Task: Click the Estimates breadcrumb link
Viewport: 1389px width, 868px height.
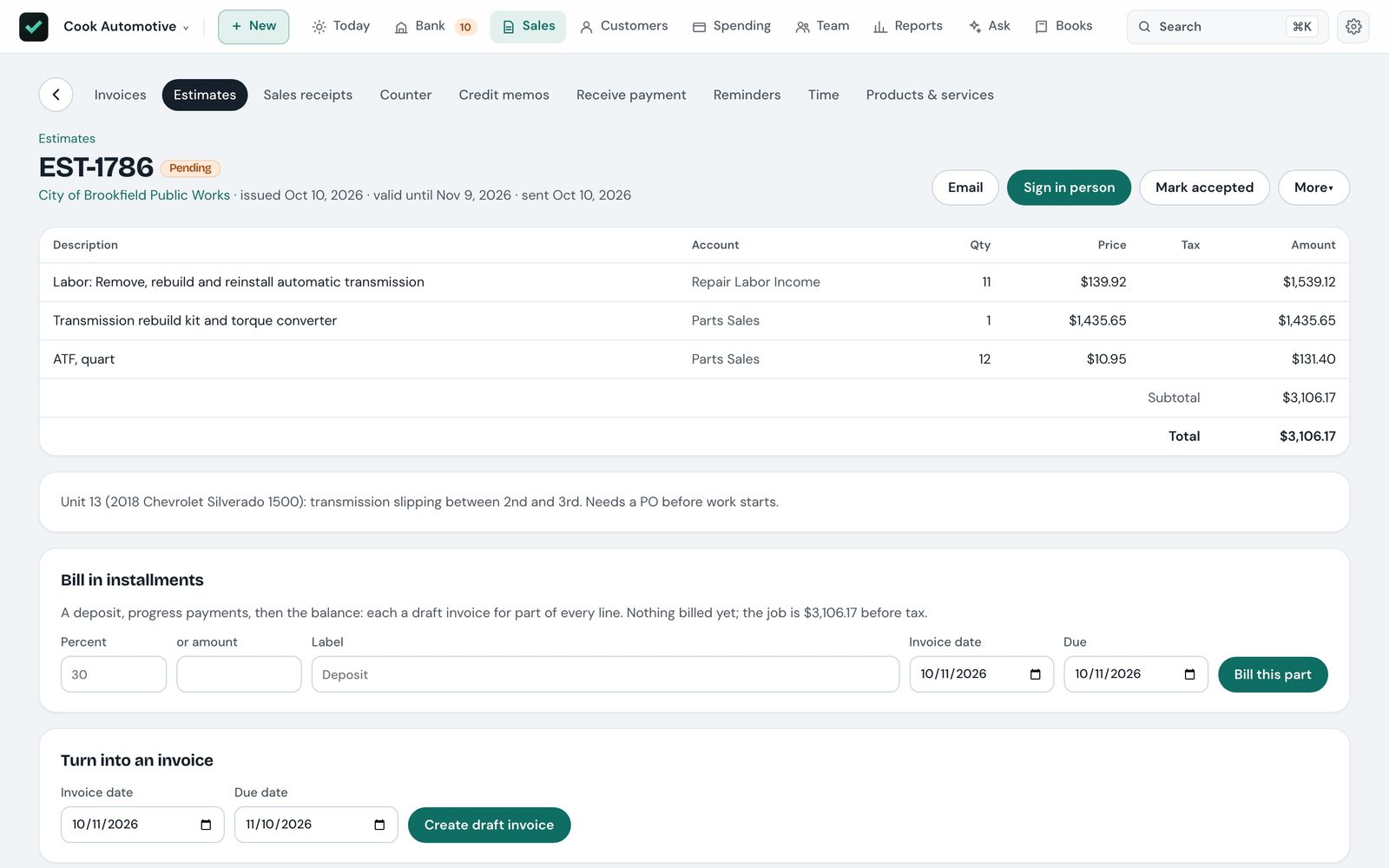Action: pos(67,139)
